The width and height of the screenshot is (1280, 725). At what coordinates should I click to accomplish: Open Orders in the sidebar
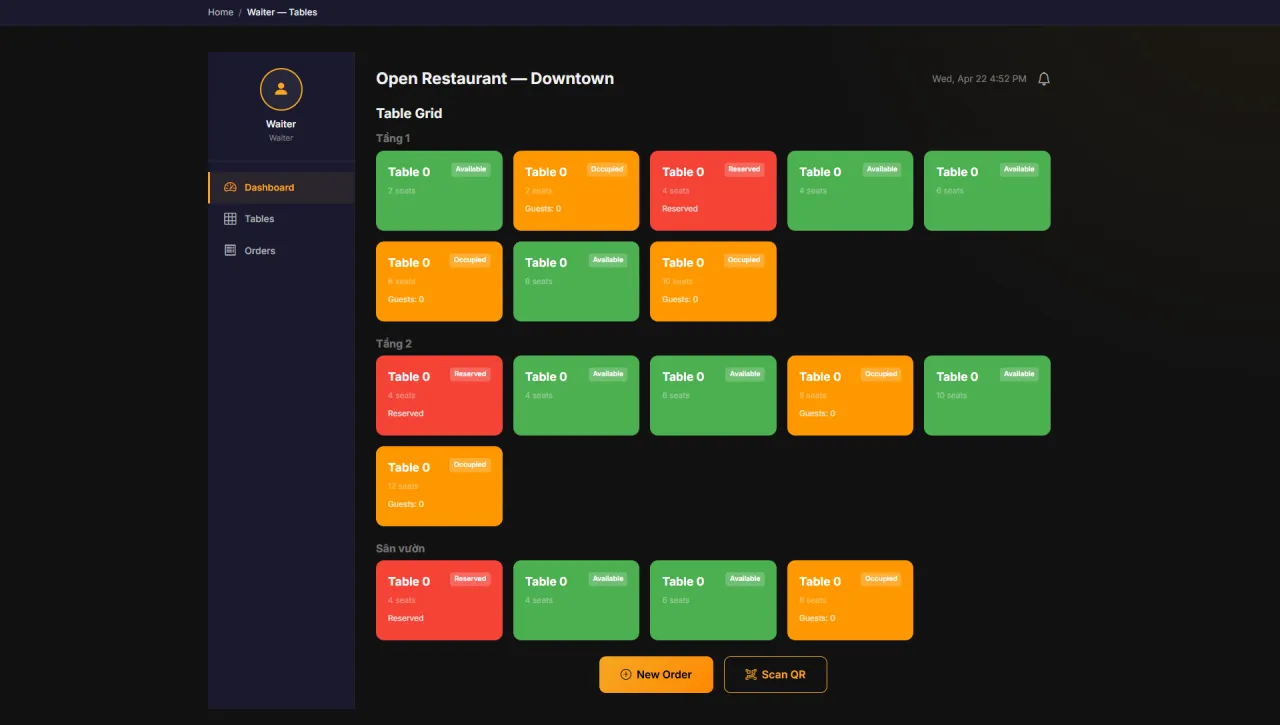point(281,251)
